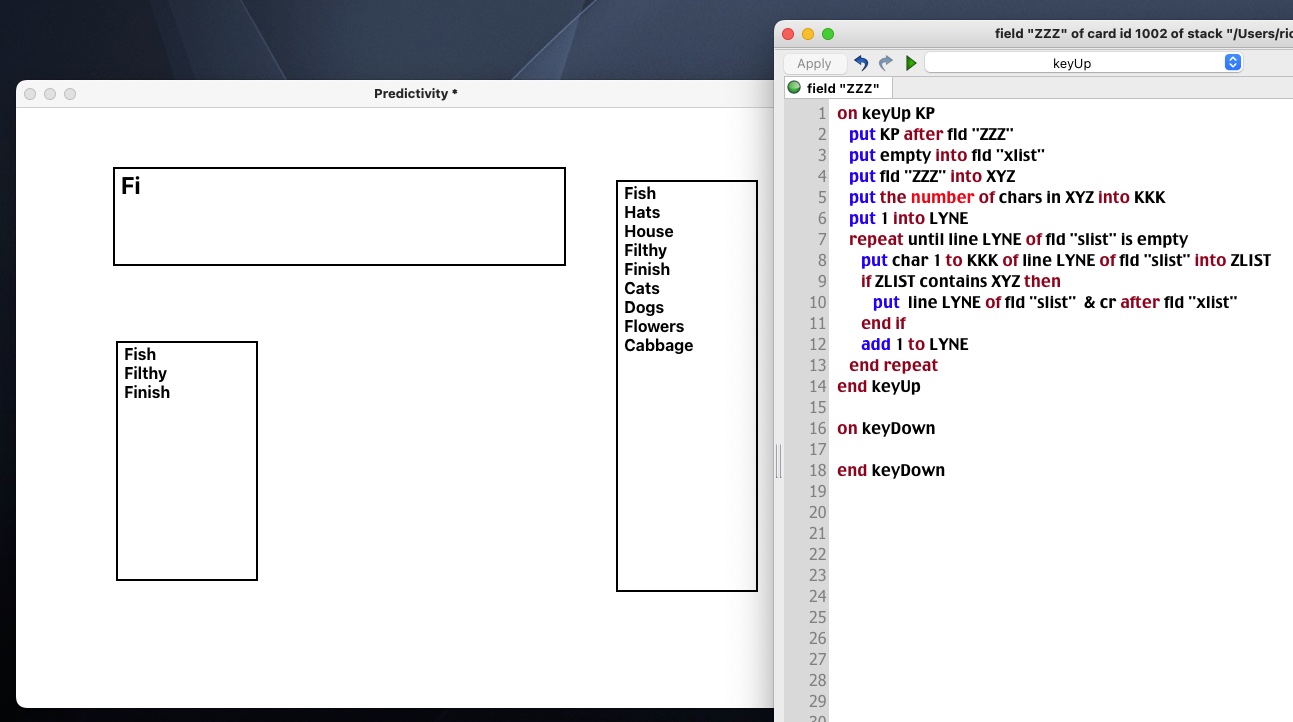
Task: Click "Flowers" in the source word list
Action: [654, 326]
